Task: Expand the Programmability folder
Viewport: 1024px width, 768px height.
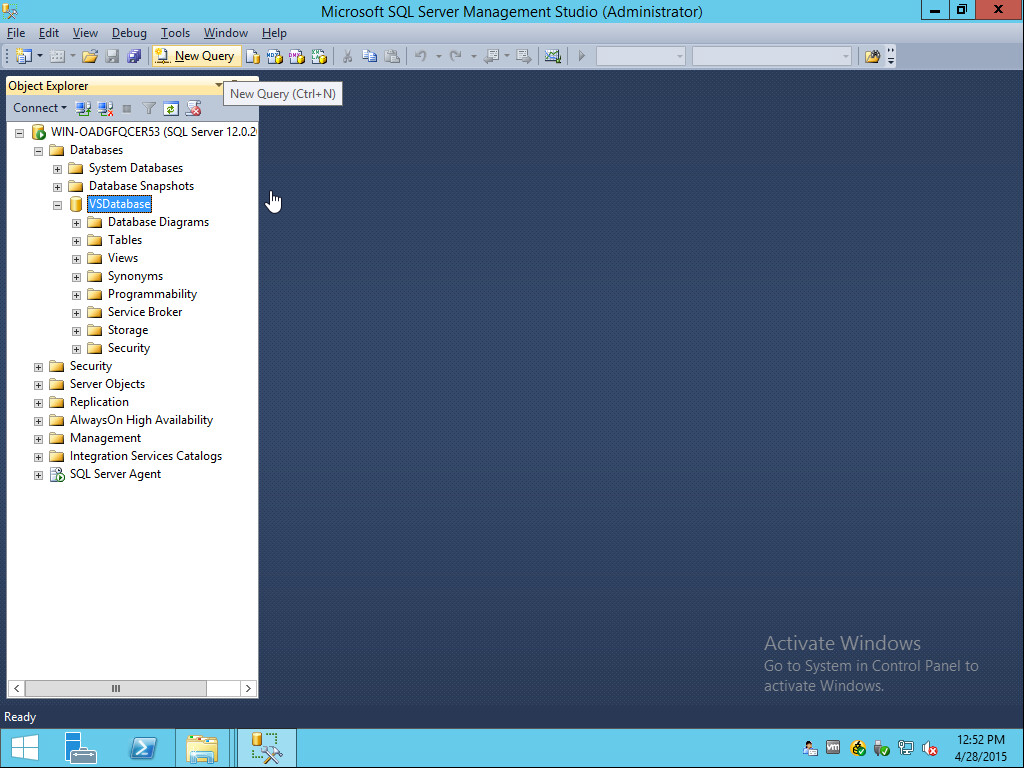Action: click(x=76, y=295)
